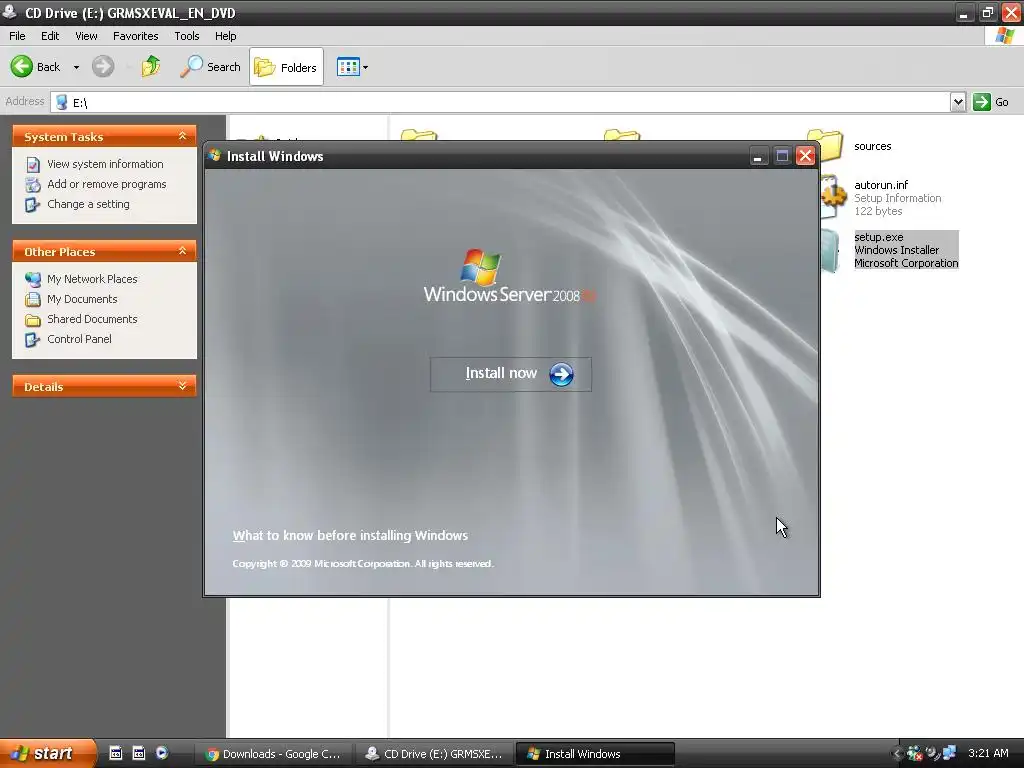Click the Install now button

pyautogui.click(x=511, y=374)
